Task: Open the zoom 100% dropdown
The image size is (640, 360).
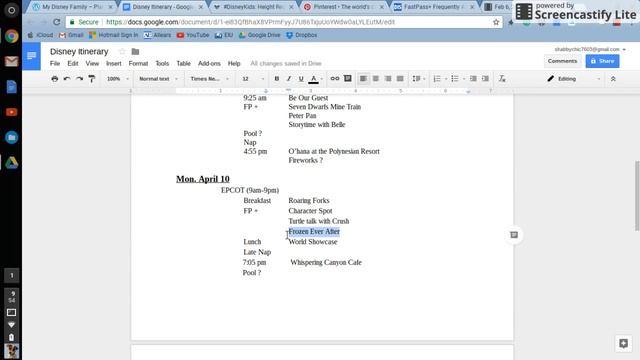Action: click(118, 79)
